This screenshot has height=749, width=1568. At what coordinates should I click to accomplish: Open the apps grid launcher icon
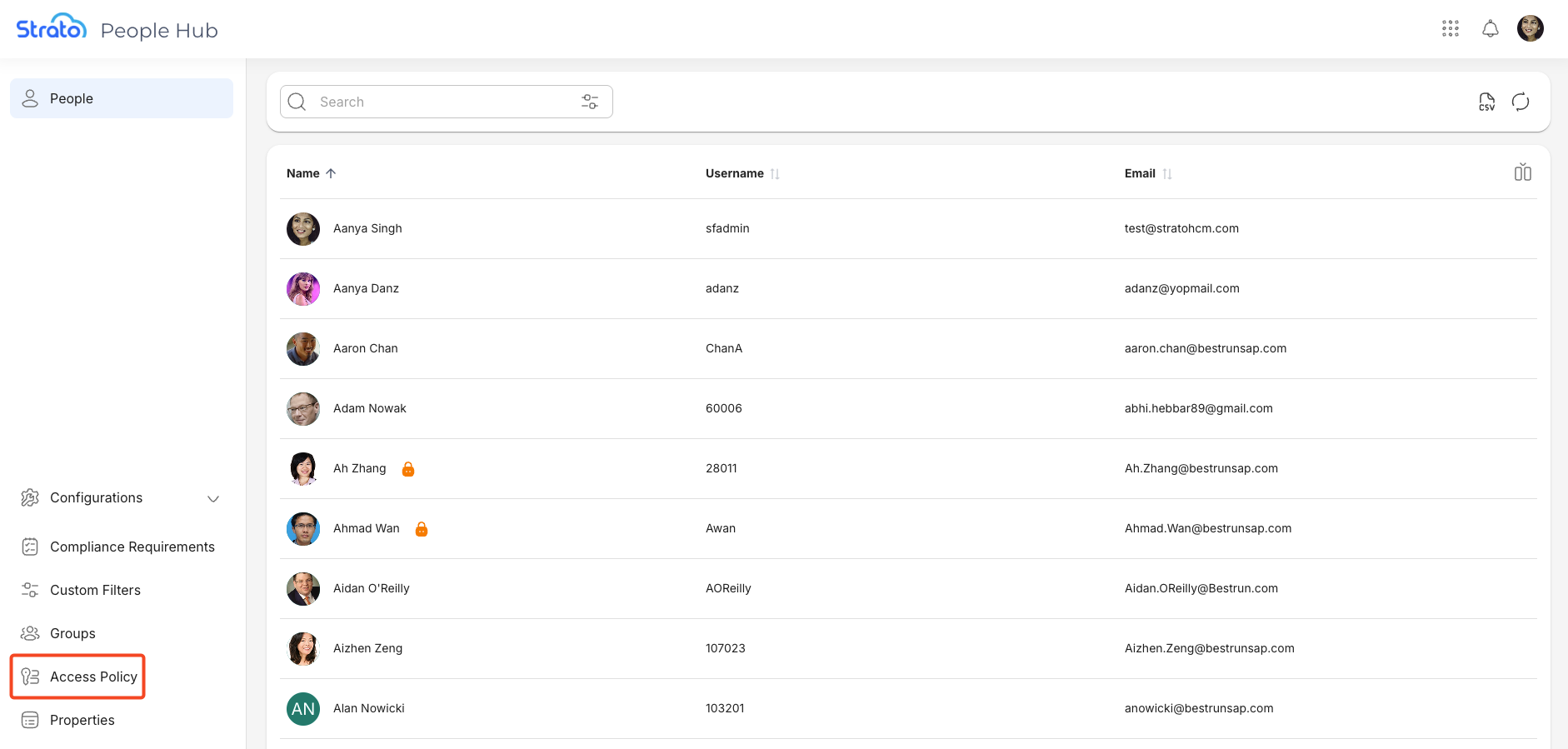pos(1450,29)
